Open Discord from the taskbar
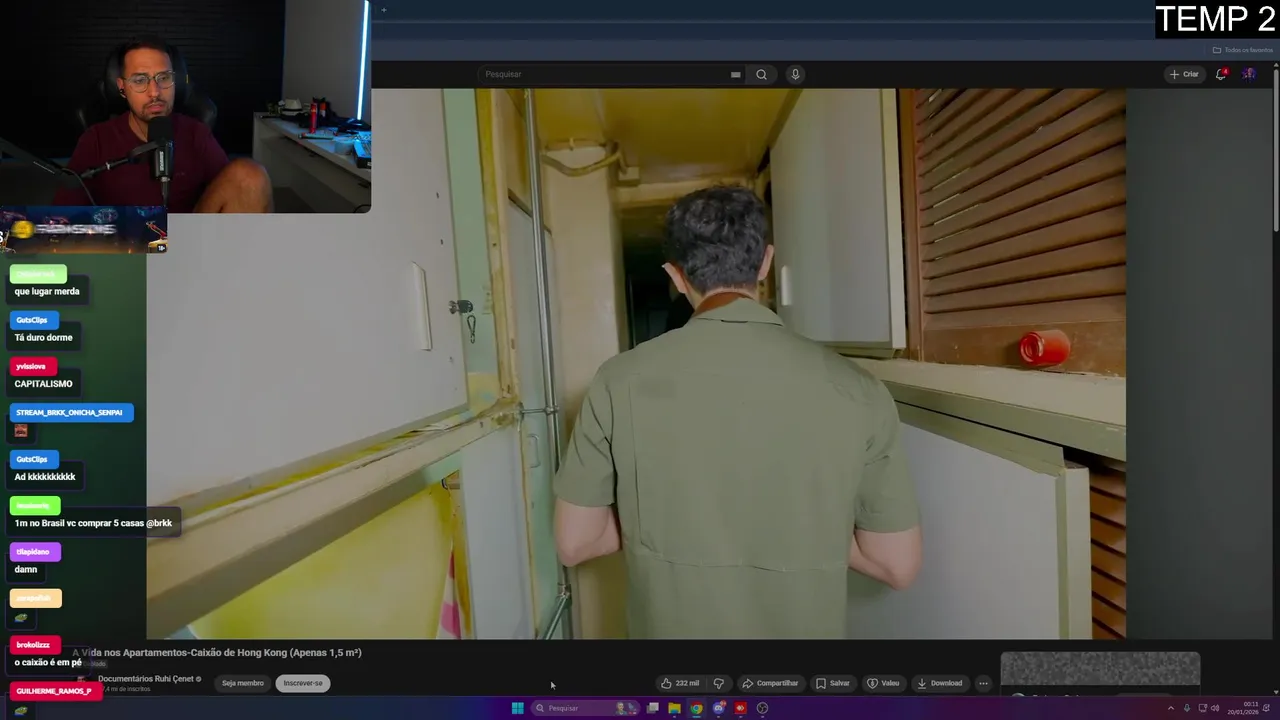Viewport: 1280px width, 720px height. (718, 708)
